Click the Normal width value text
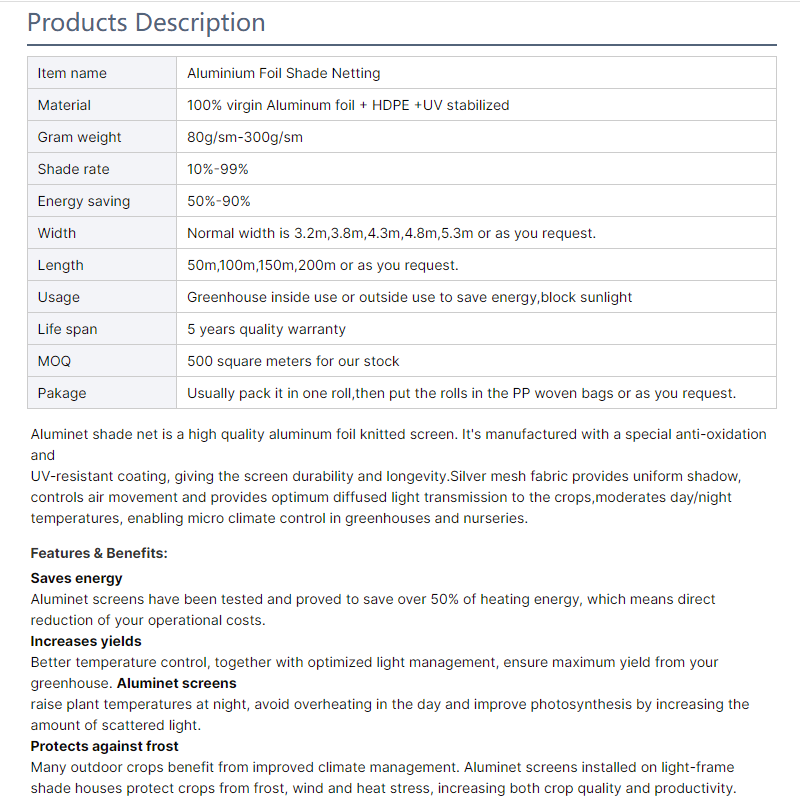Viewport: 800px width, 807px height. pyautogui.click(x=391, y=233)
